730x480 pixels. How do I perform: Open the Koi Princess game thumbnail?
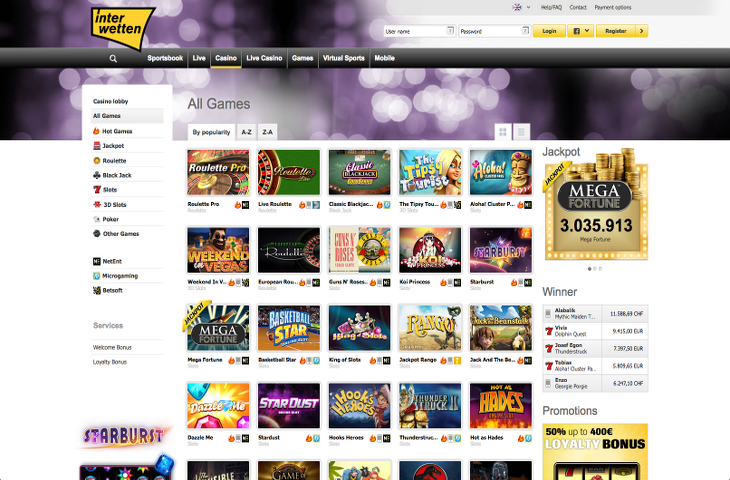430,250
